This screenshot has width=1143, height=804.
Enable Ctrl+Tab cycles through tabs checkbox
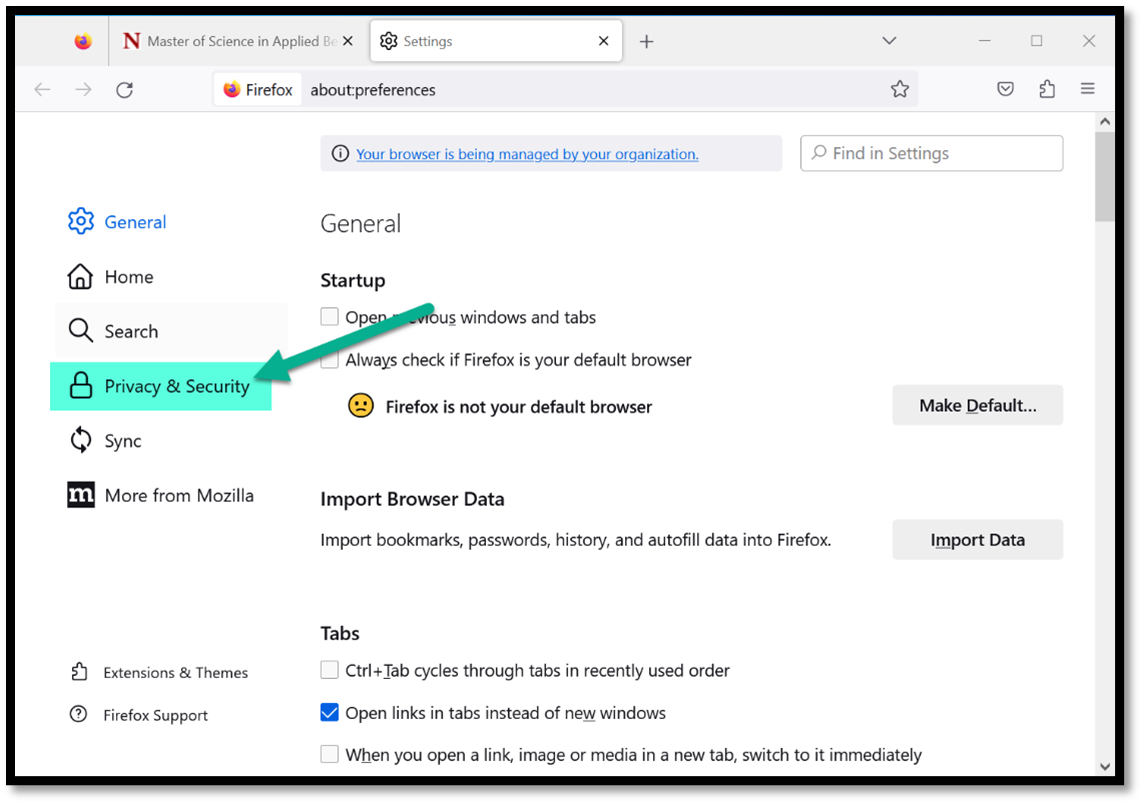click(x=330, y=670)
